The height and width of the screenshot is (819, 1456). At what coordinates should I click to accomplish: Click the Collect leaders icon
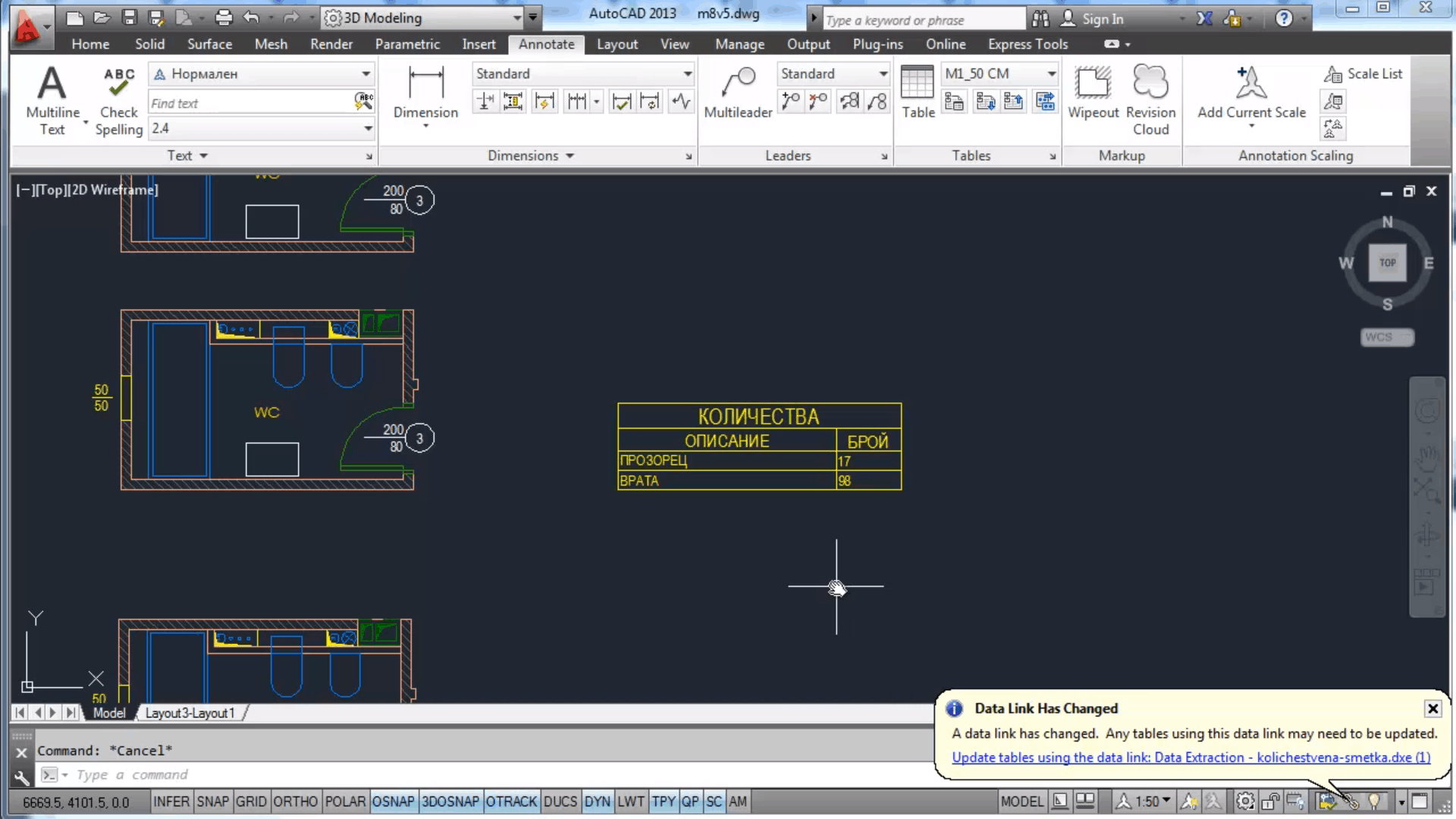tap(877, 101)
